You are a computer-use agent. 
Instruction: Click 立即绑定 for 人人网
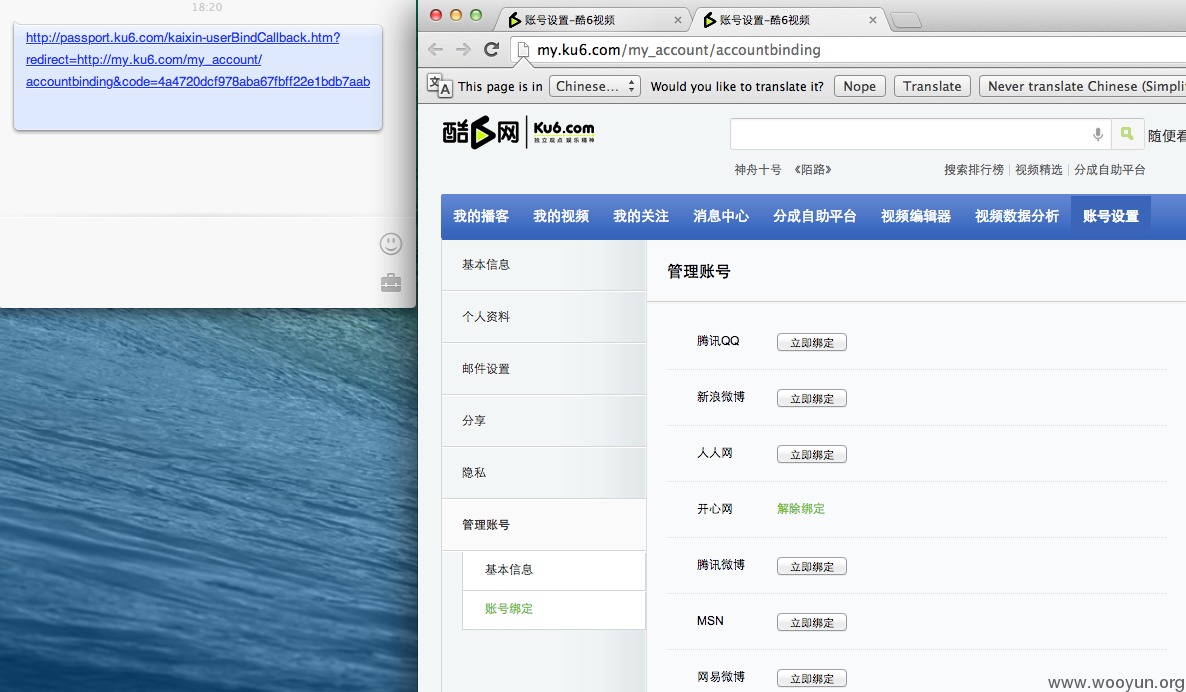(812, 455)
